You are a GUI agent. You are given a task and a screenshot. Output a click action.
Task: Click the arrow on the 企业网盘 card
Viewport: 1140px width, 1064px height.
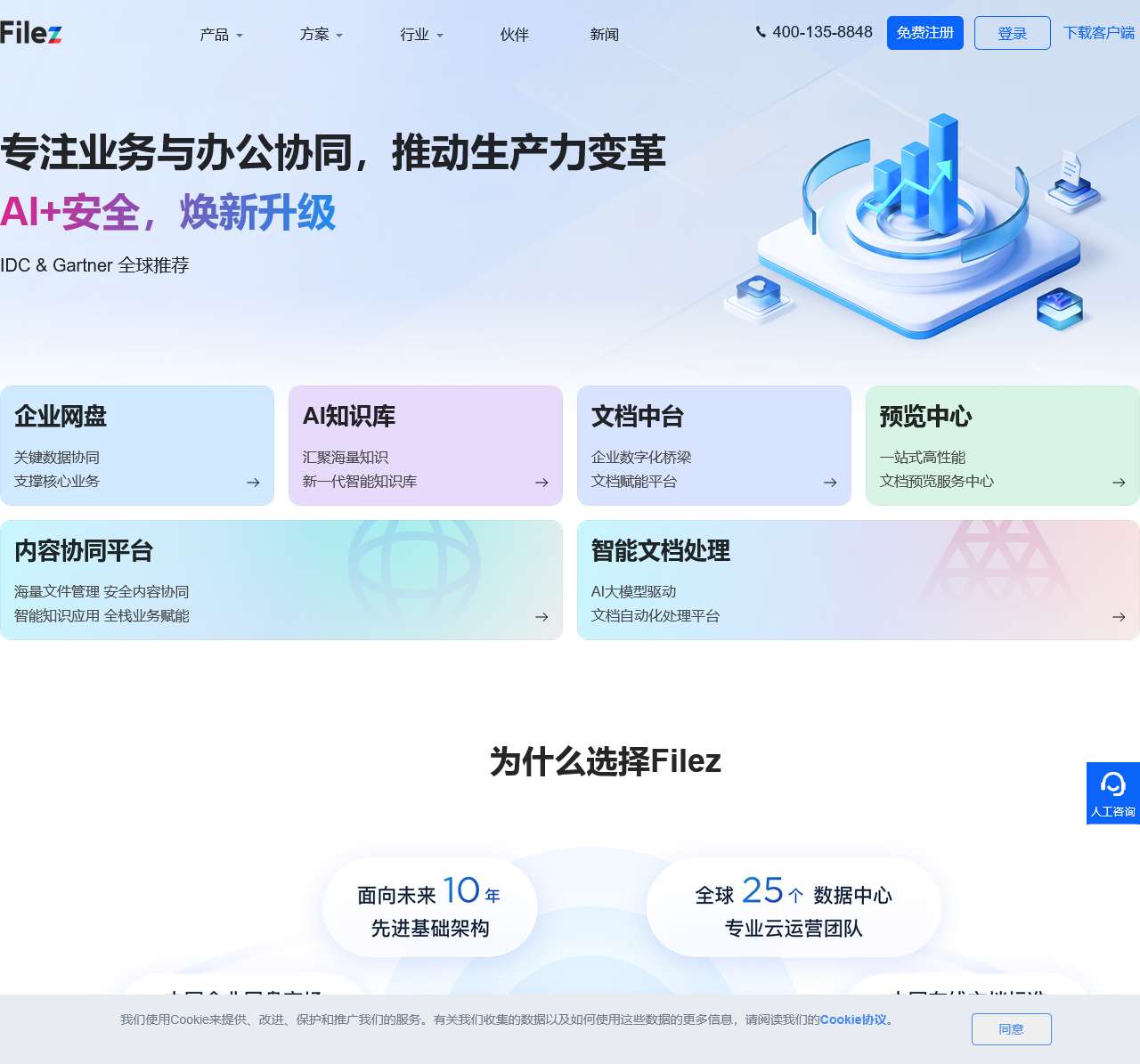pyautogui.click(x=253, y=483)
